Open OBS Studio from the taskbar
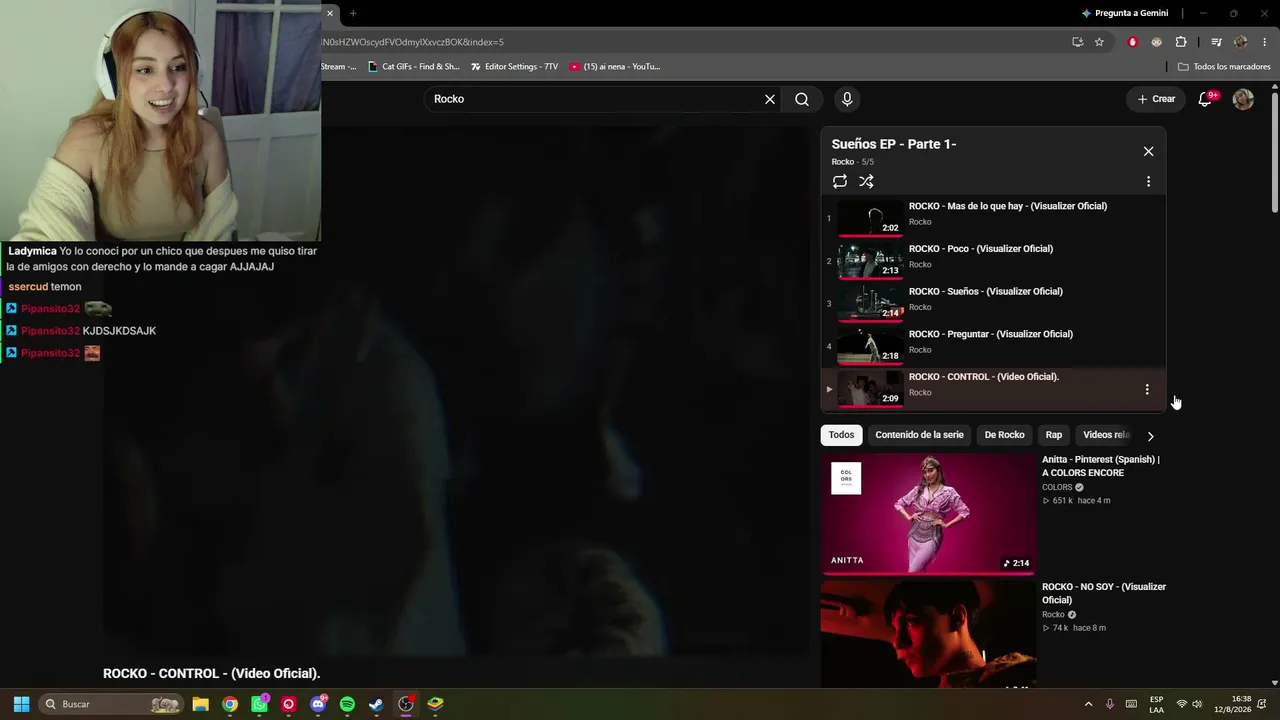 point(406,704)
